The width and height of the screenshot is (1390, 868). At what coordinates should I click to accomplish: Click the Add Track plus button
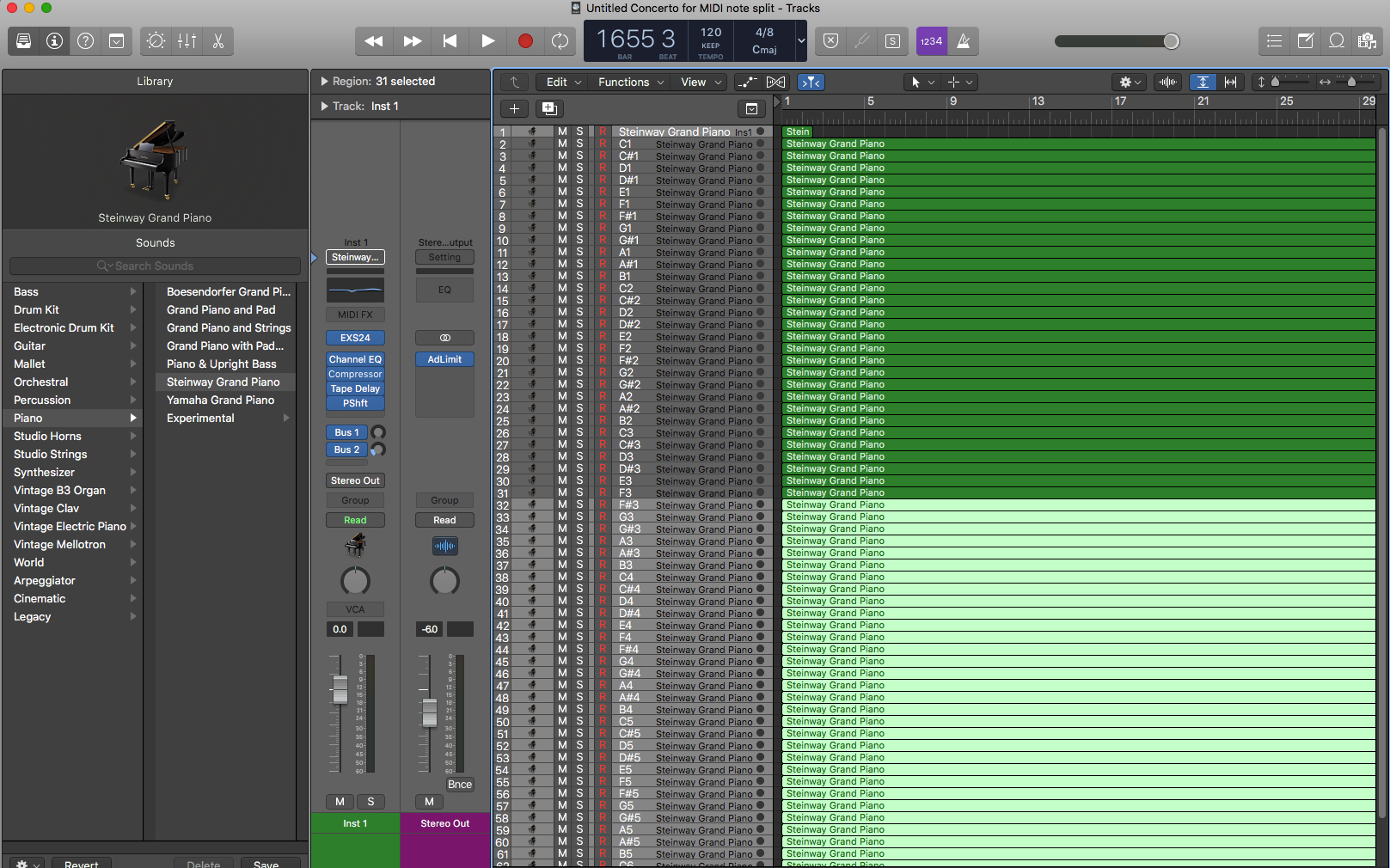click(x=514, y=108)
